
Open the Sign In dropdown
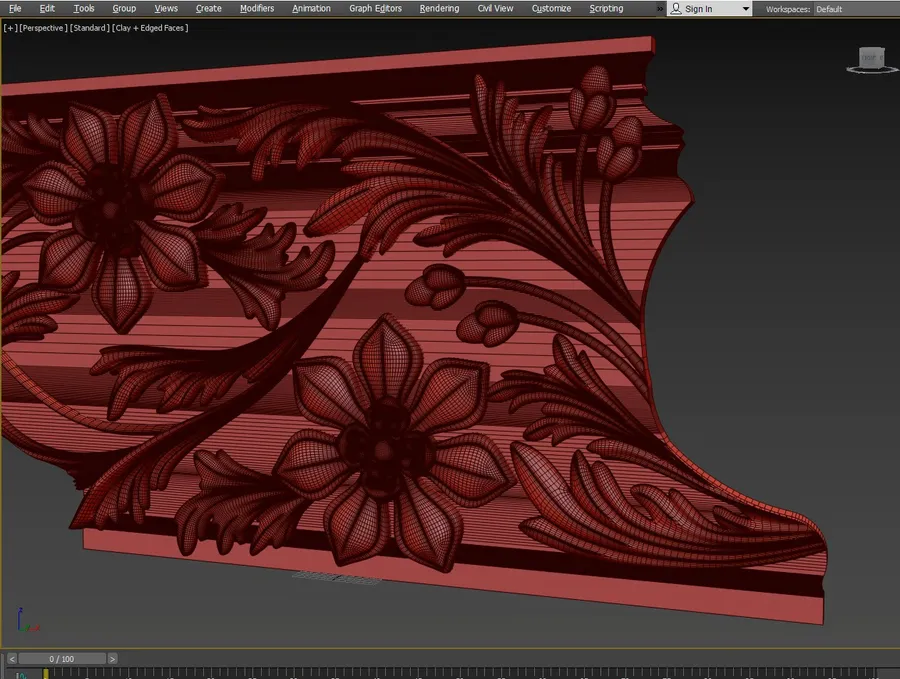[709, 9]
